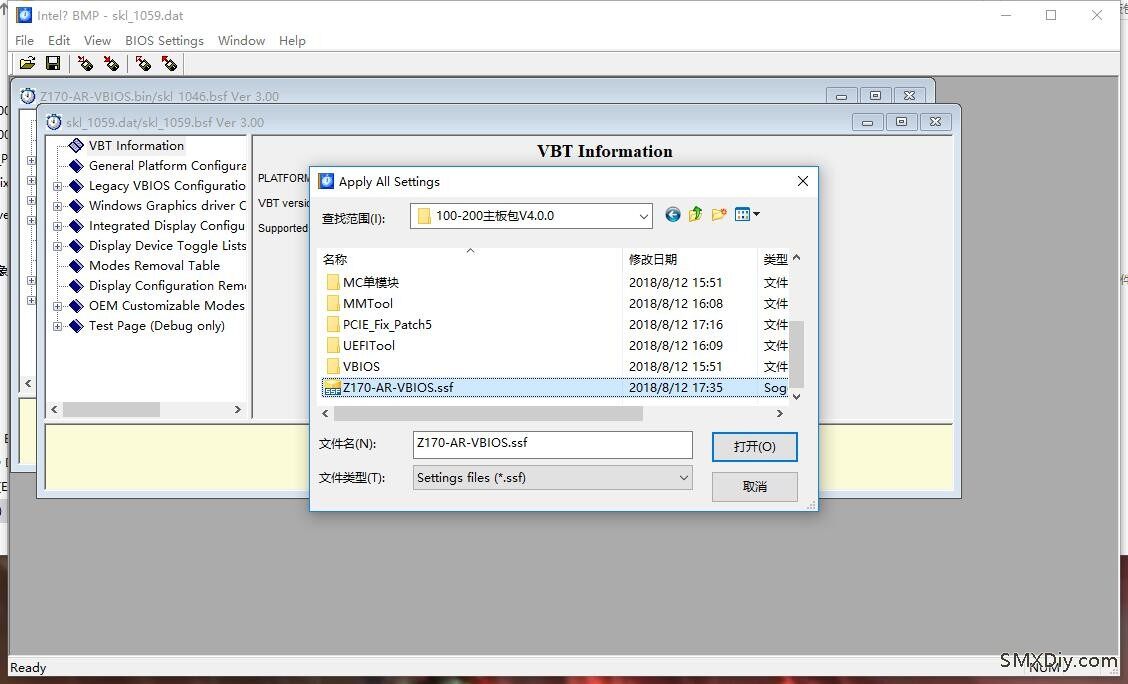This screenshot has width=1128, height=684.
Task: Expand the Legacy VBIOS Configuratio tree node
Action: coord(58,186)
